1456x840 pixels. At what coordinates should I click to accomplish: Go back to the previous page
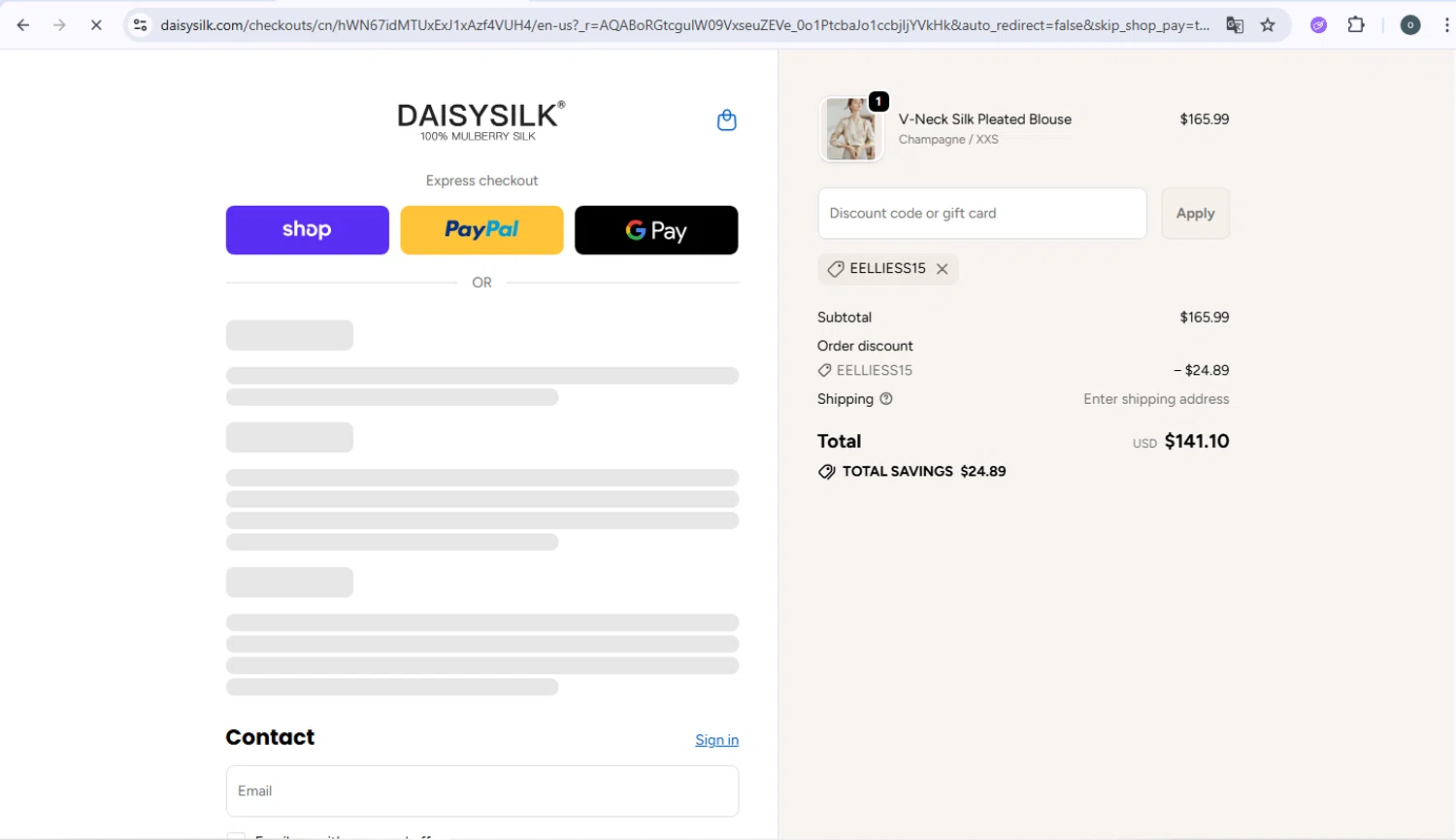[23, 25]
